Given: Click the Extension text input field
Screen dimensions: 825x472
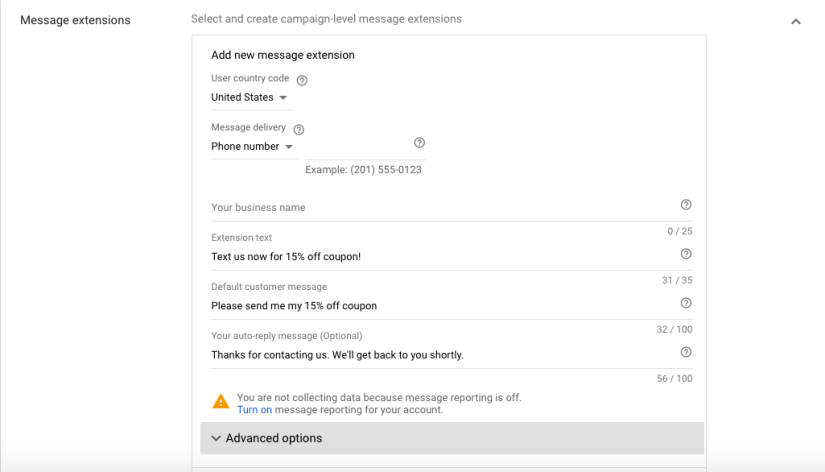Looking at the screenshot, I should coord(440,257).
